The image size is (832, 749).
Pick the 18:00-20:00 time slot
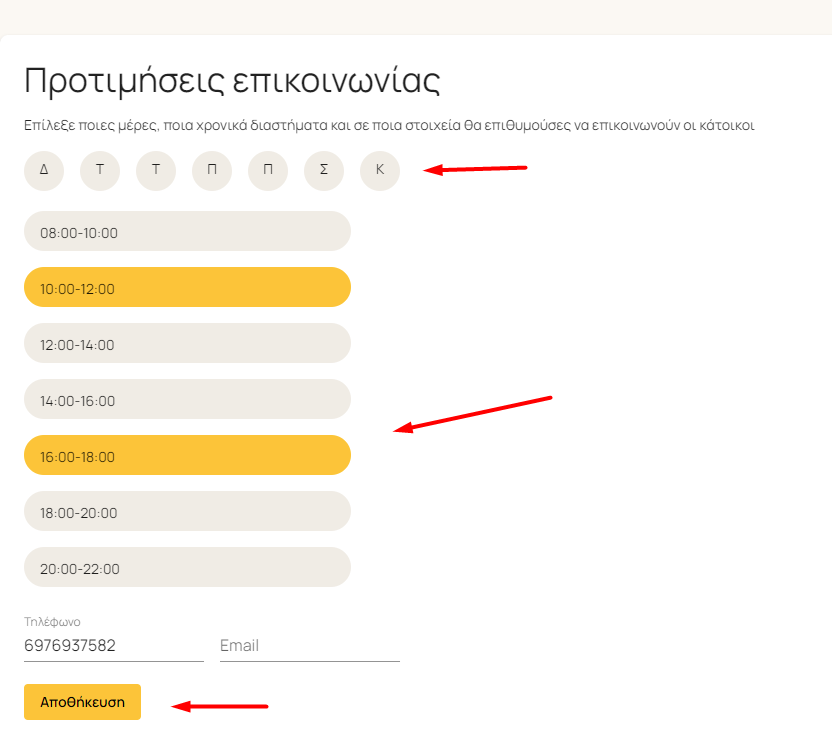[x=187, y=511]
